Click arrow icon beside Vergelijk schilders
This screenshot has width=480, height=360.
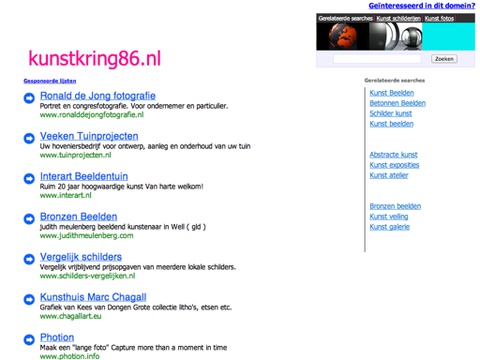coord(29,259)
